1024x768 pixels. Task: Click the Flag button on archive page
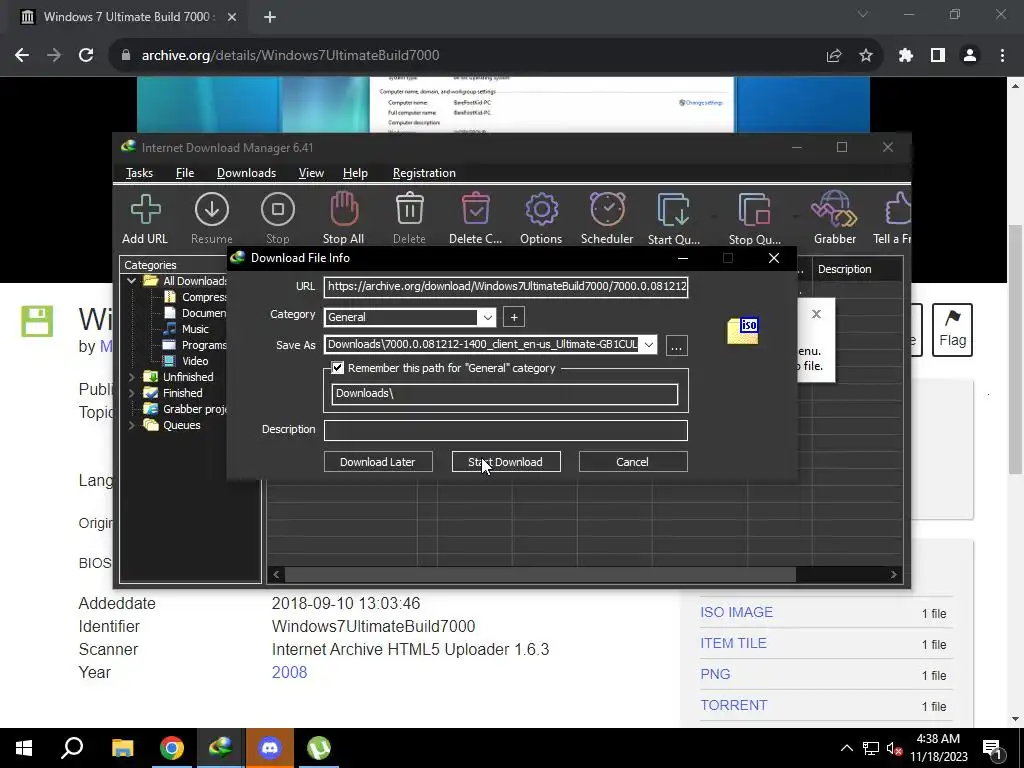coord(952,330)
